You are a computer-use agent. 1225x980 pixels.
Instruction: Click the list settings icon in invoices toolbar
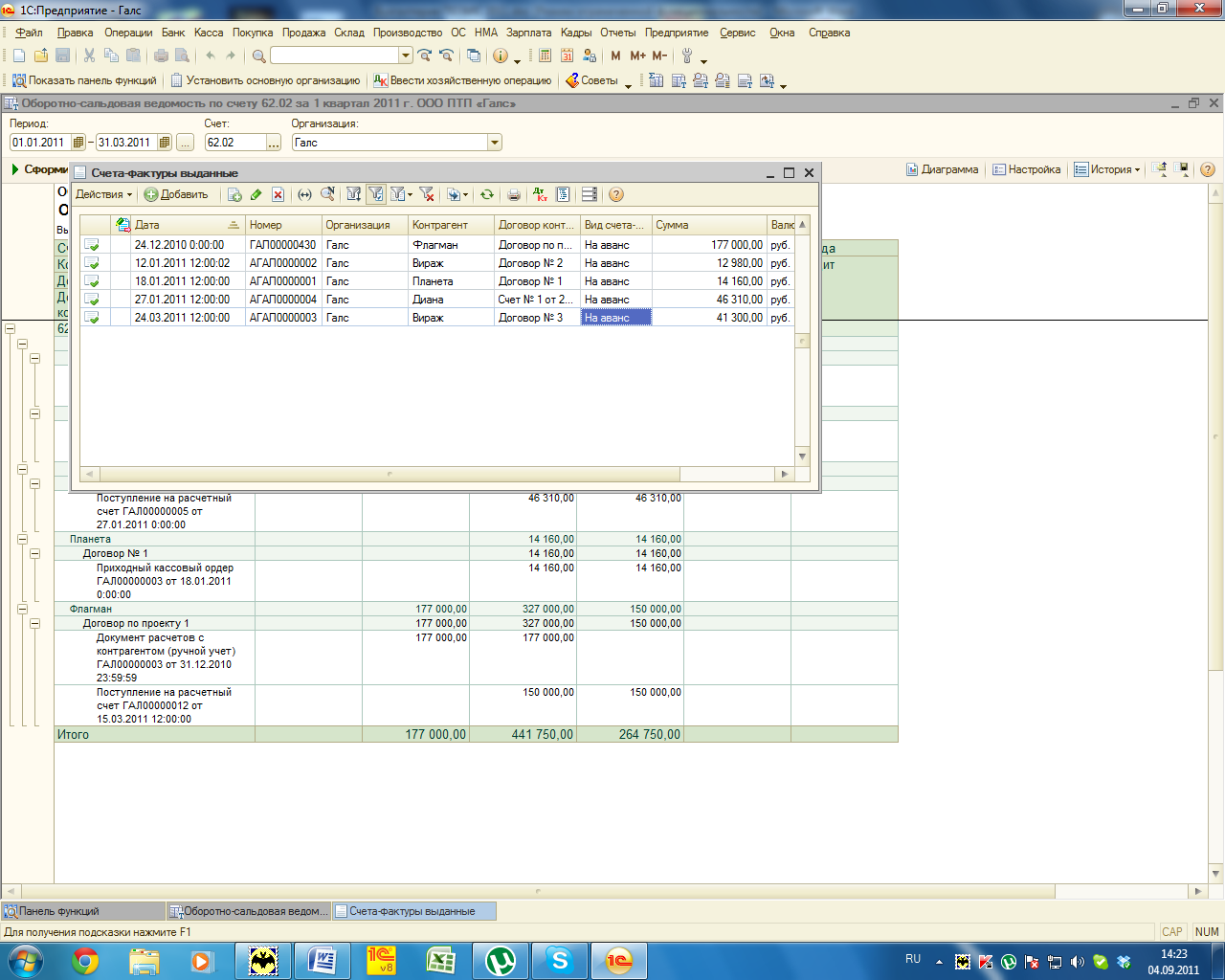coord(590,194)
